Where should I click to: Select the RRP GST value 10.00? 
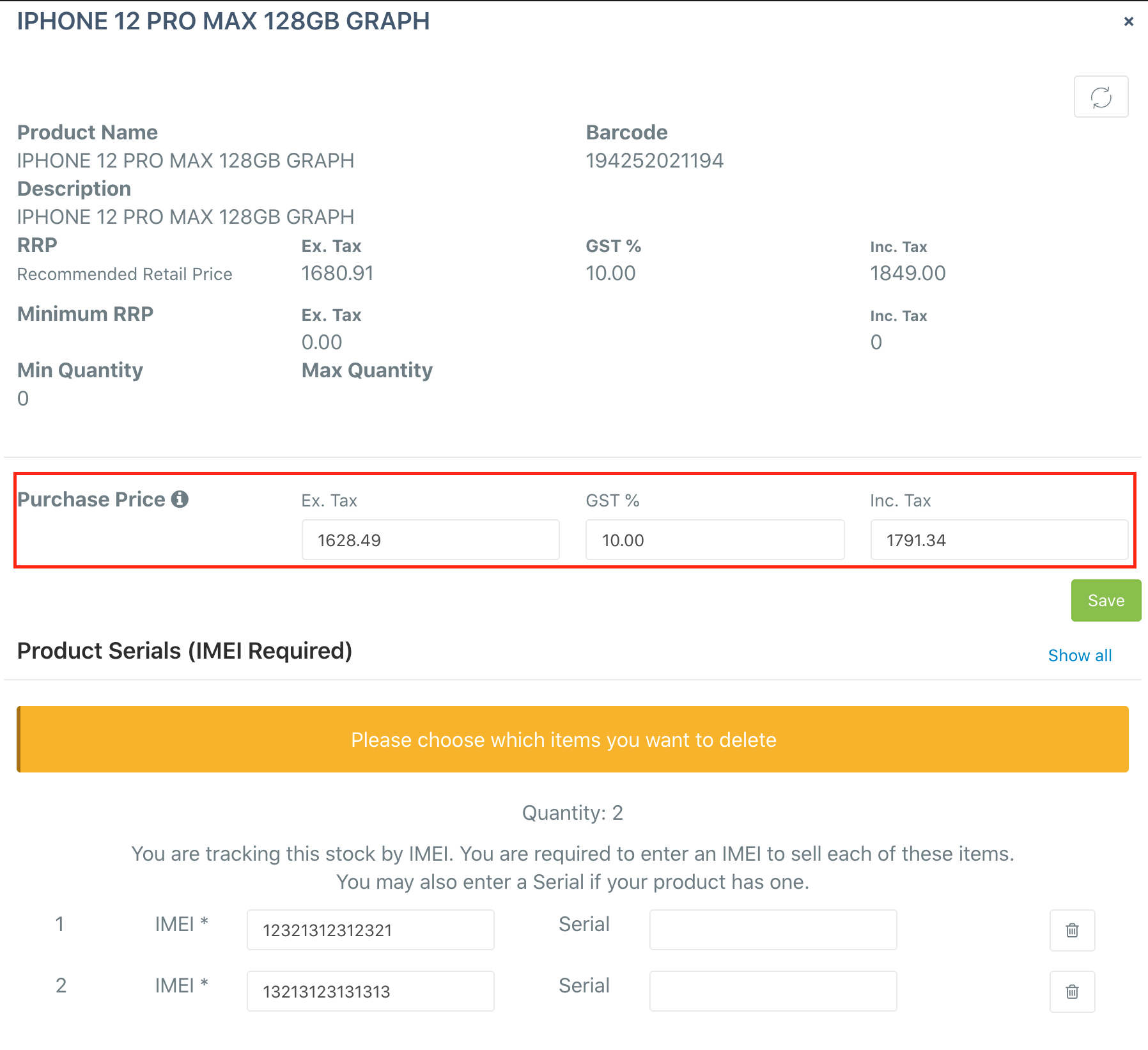(610, 273)
